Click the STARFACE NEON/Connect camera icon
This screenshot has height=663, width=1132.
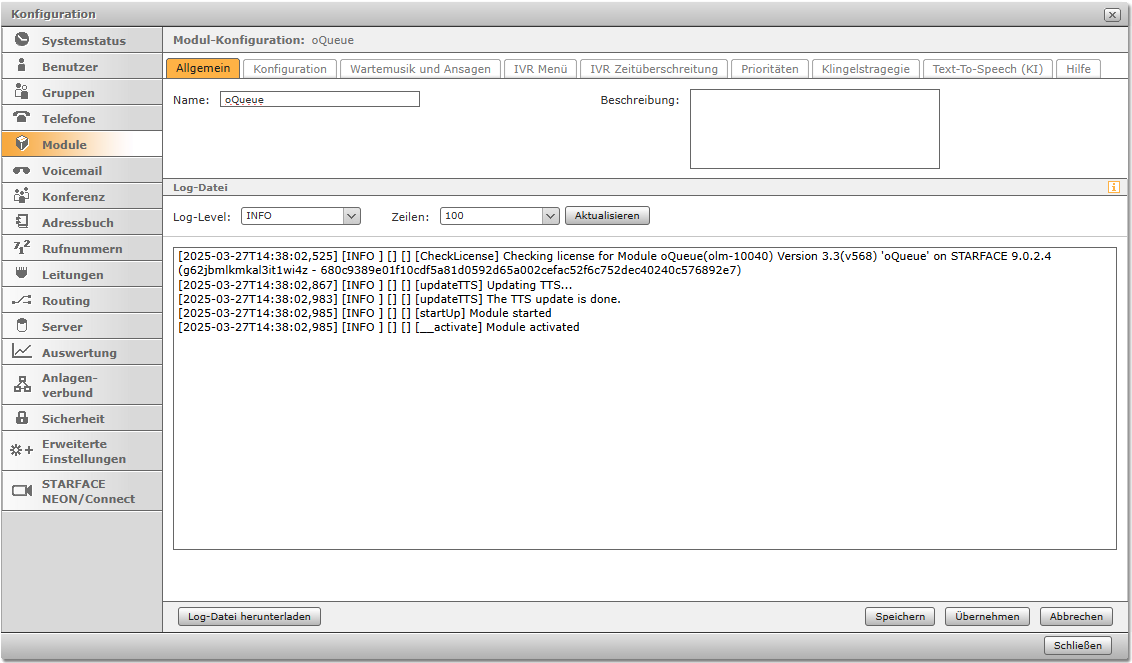tap(22, 491)
